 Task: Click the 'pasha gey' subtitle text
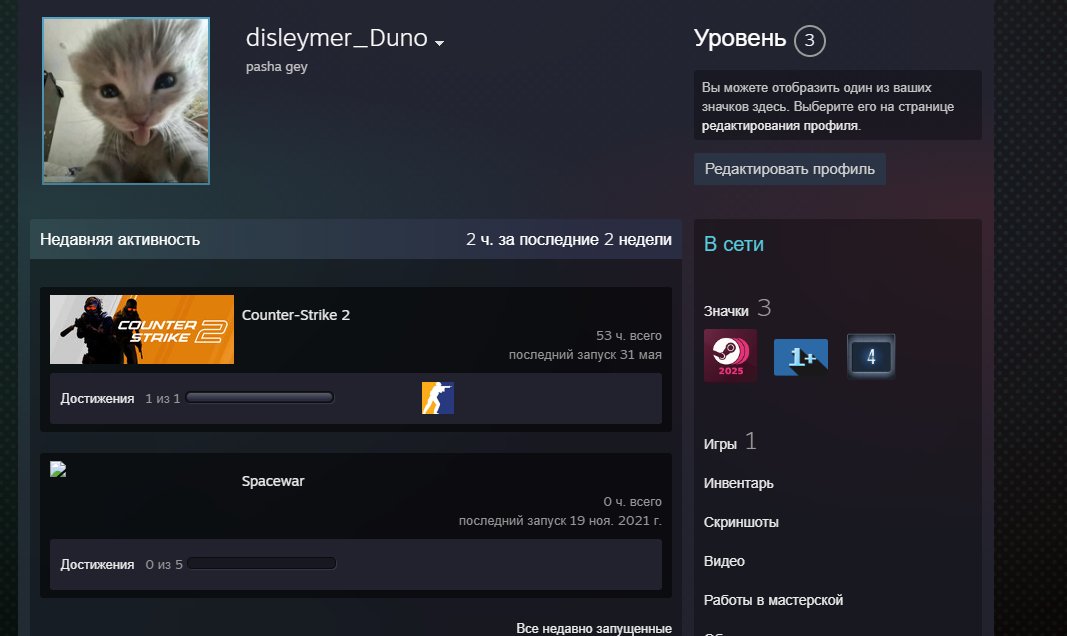click(x=276, y=67)
